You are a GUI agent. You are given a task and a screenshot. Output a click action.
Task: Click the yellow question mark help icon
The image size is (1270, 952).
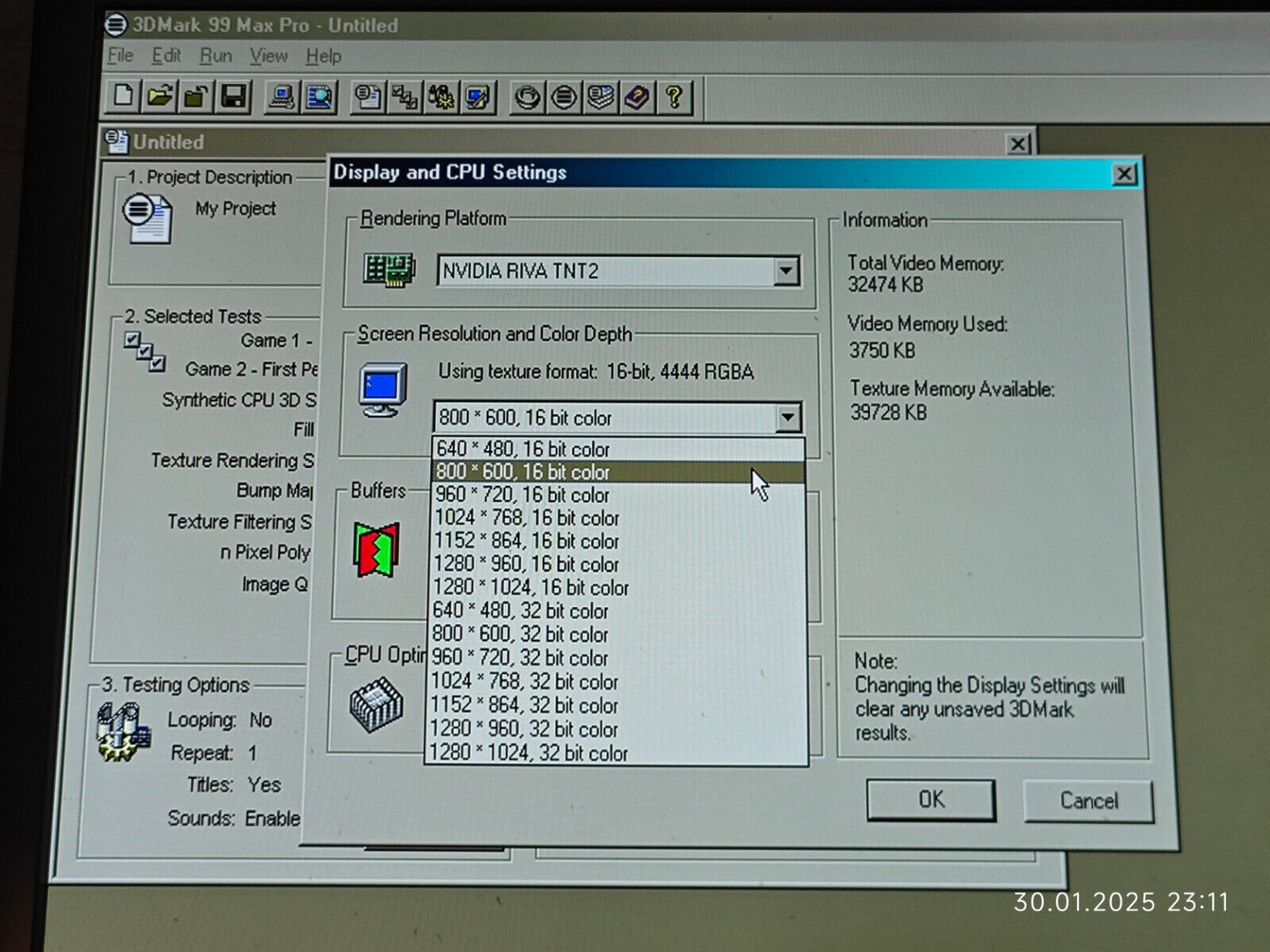click(x=675, y=98)
